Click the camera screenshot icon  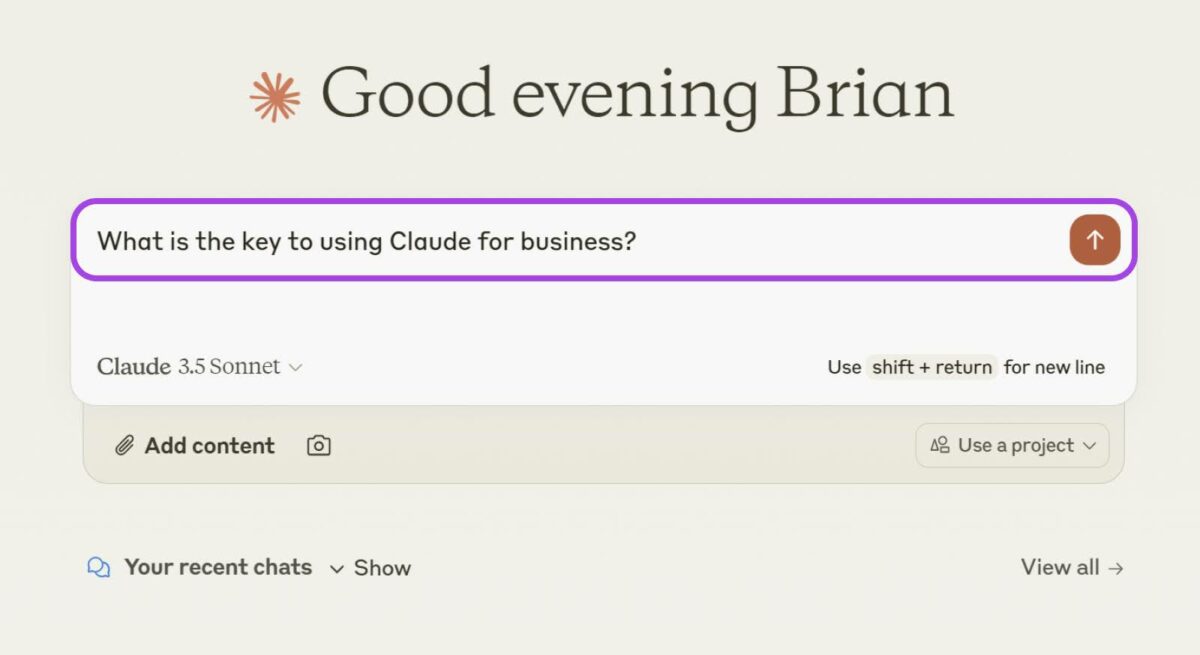(x=318, y=446)
